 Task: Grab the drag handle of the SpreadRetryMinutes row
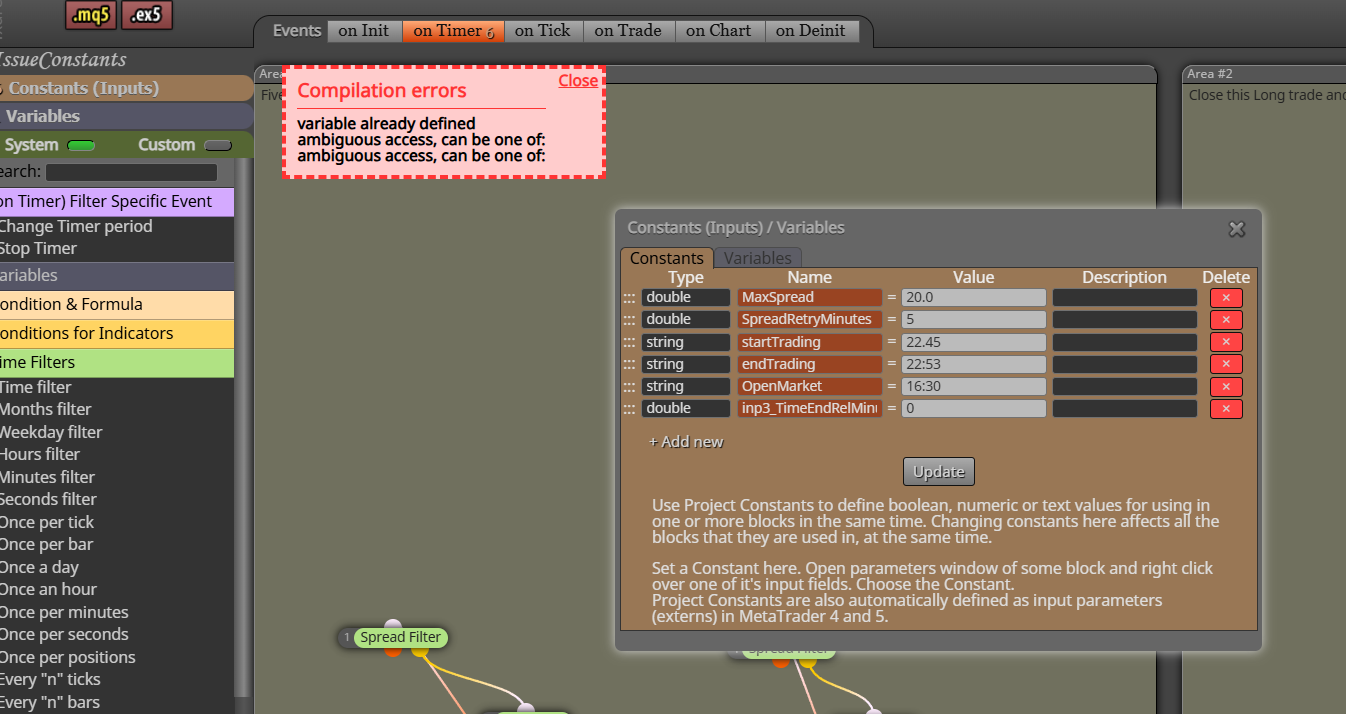click(629, 320)
